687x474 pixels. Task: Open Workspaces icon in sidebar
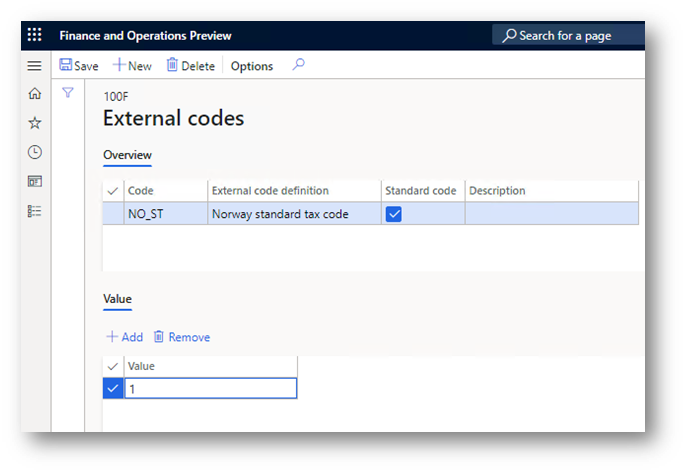click(x=35, y=181)
